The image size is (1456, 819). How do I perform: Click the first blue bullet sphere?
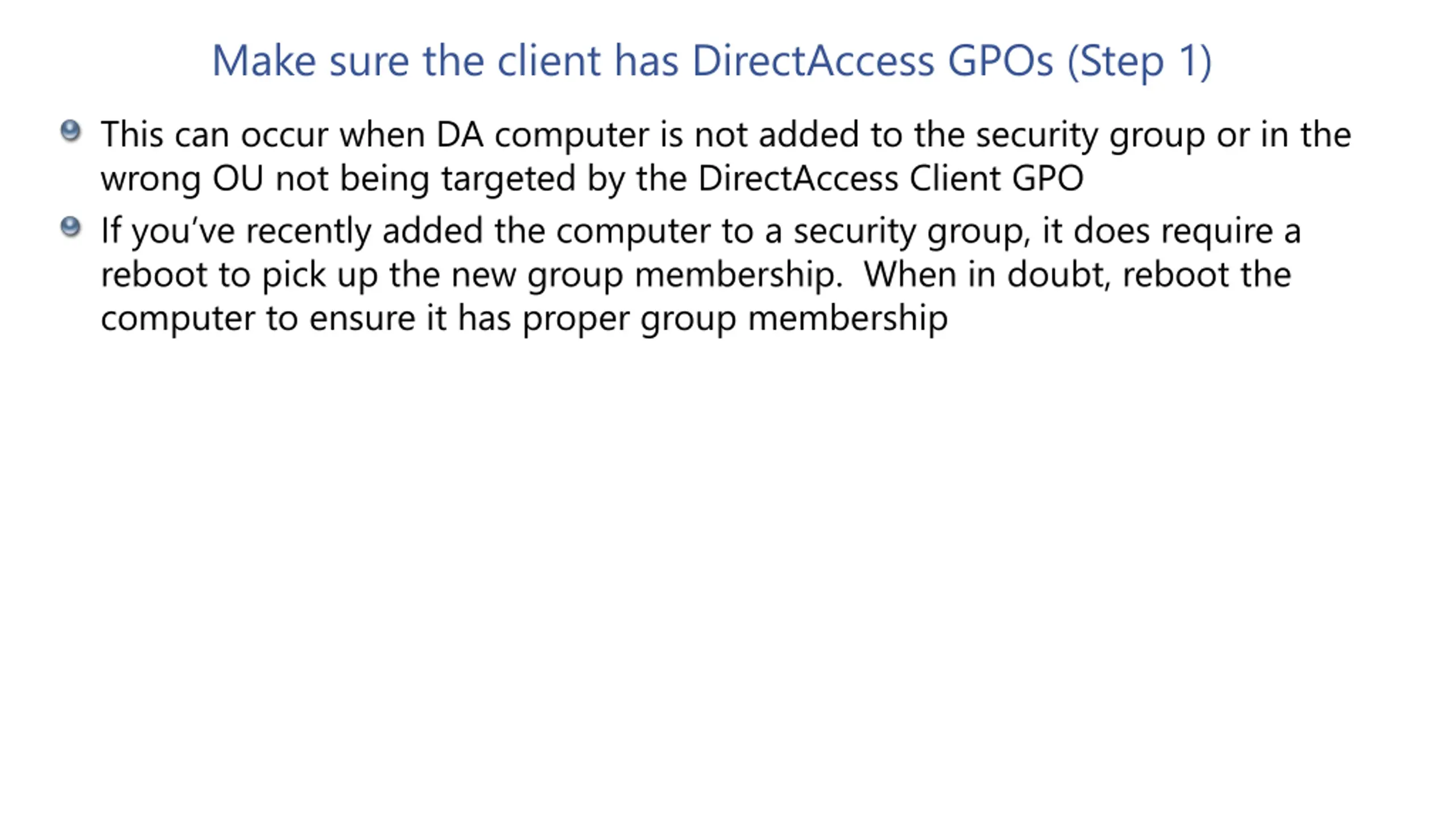(71, 131)
